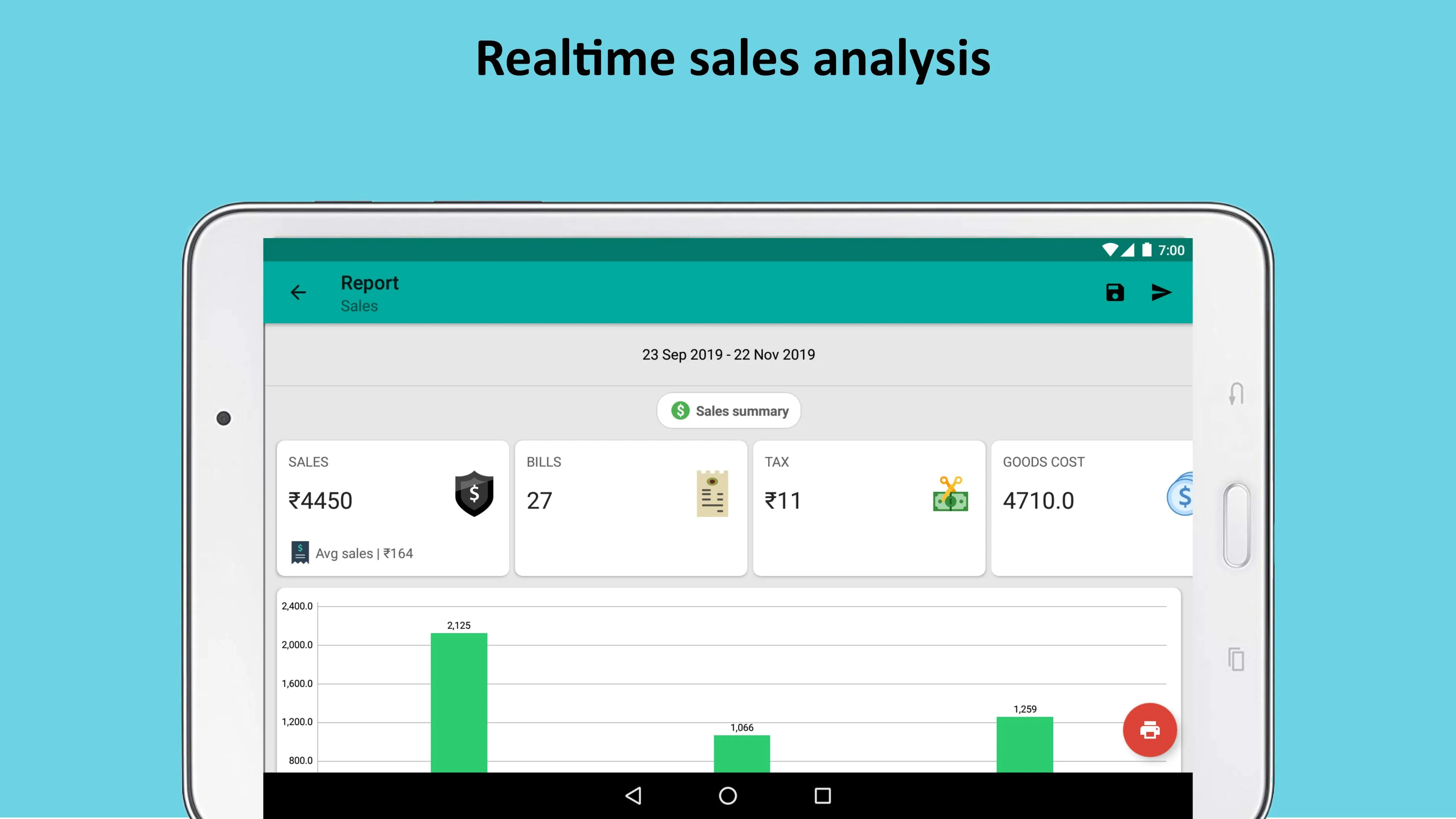Select the BILLS 27 card
This screenshot has width=1456, height=819.
(x=630, y=507)
